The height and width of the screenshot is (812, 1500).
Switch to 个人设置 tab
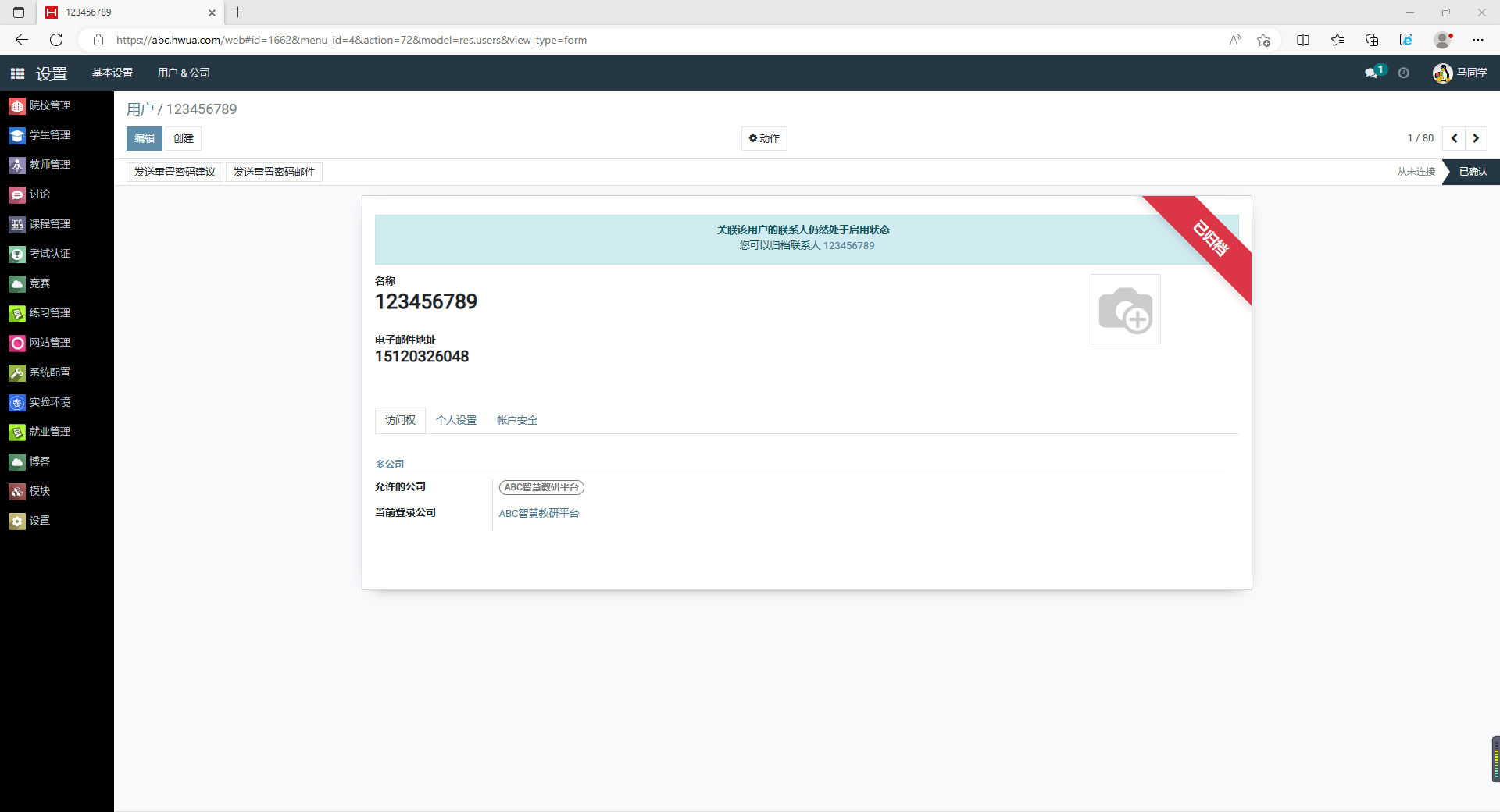tap(456, 420)
